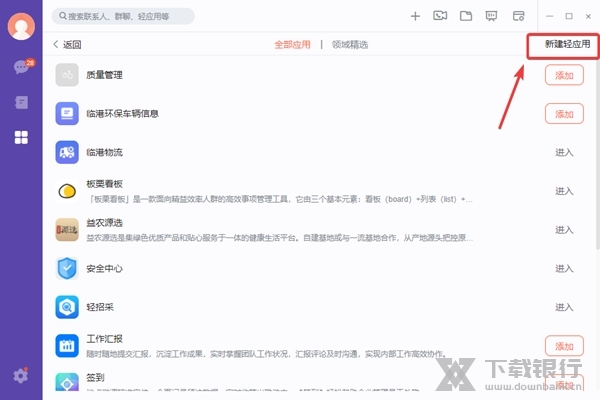Open the file folder toolbar icon
Screen dimensions: 600x400
coord(466,16)
